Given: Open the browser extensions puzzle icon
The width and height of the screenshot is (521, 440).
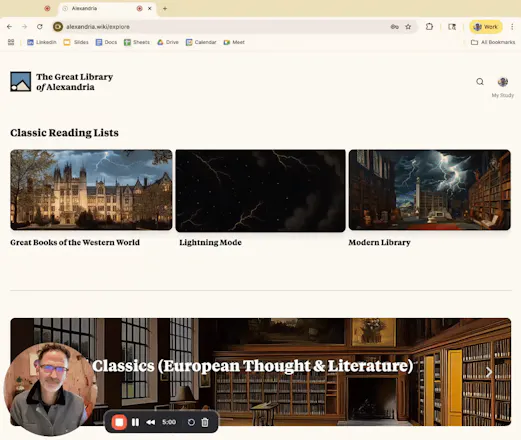Looking at the screenshot, I should [x=429, y=27].
